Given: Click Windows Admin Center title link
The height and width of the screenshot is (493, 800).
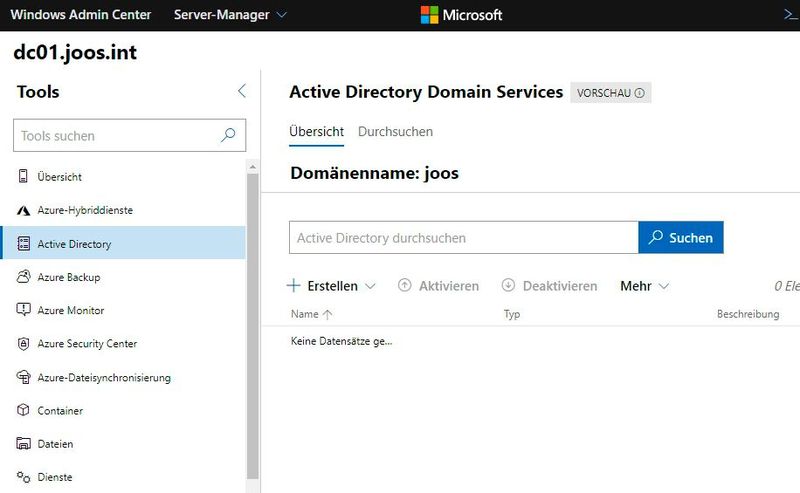Looking at the screenshot, I should point(81,15).
